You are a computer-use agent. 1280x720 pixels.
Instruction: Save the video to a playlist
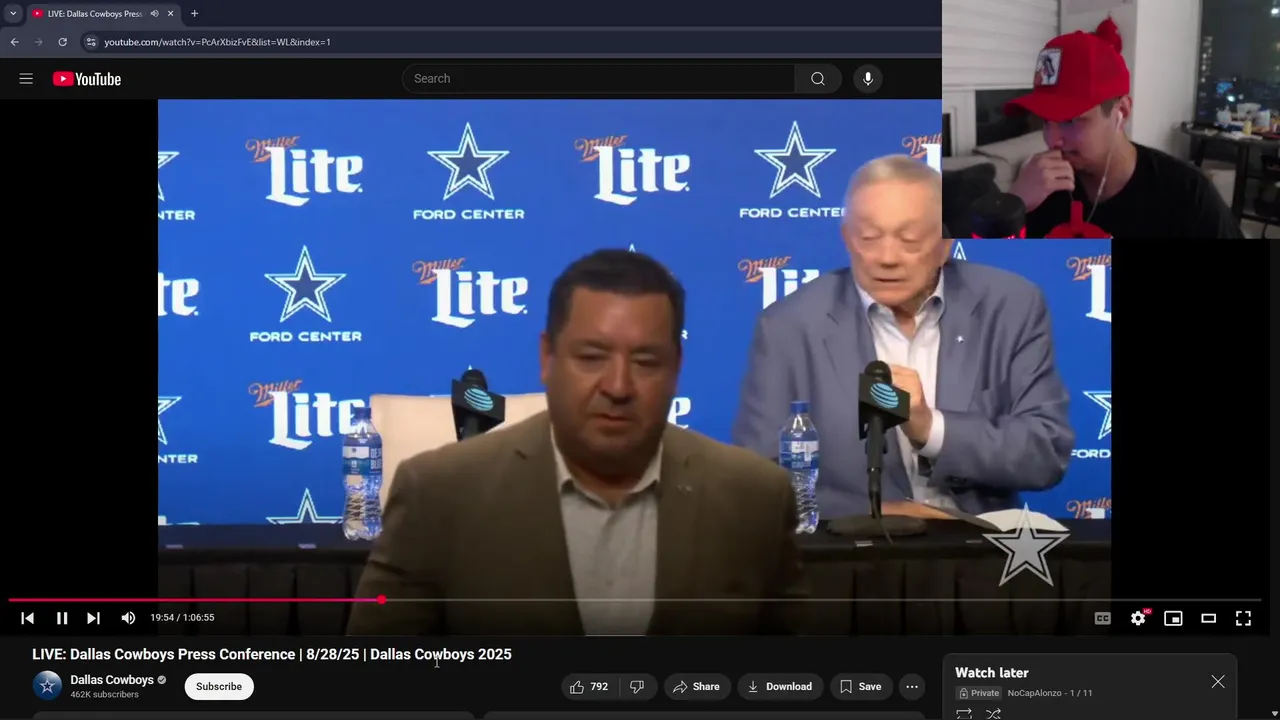coord(860,686)
